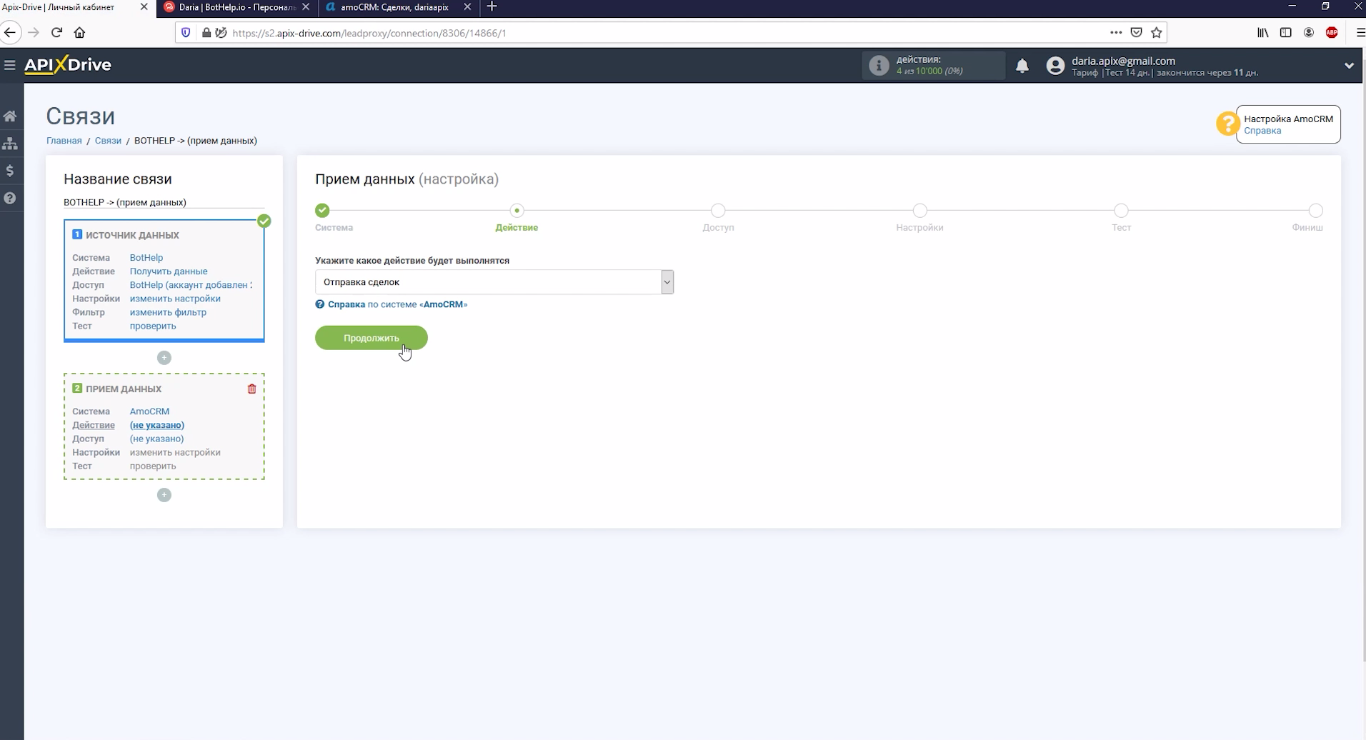Click the BotHelp system link
The width and height of the screenshot is (1366, 740).
click(x=146, y=258)
